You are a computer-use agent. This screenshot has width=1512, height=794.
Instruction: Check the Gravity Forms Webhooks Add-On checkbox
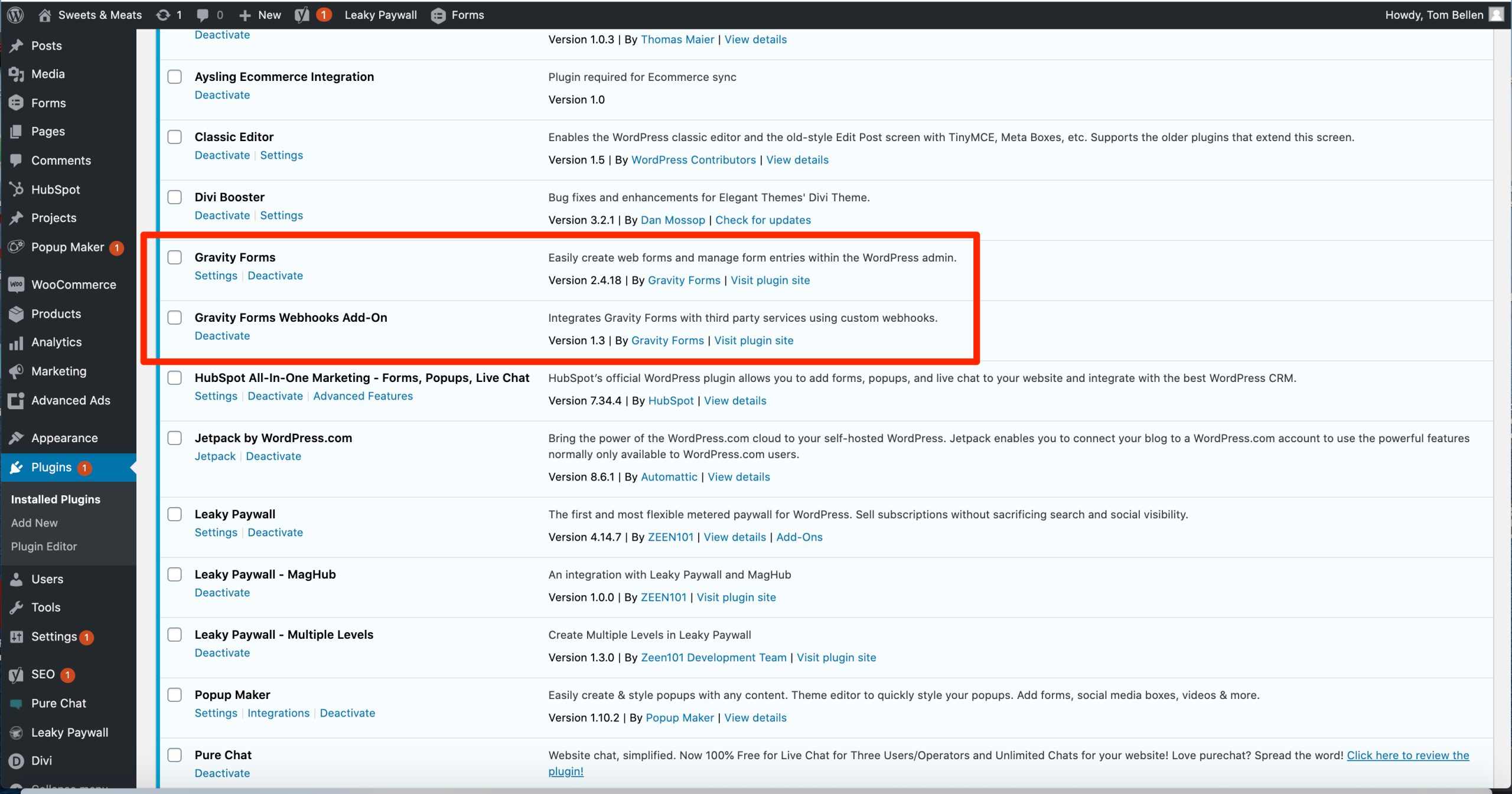click(x=175, y=318)
